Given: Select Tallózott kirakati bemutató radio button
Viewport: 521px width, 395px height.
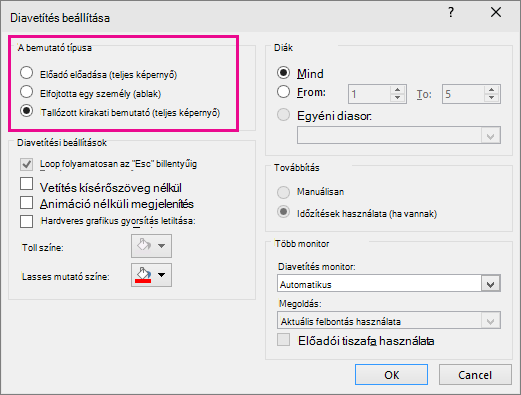Looking at the screenshot, I should coord(26,111).
